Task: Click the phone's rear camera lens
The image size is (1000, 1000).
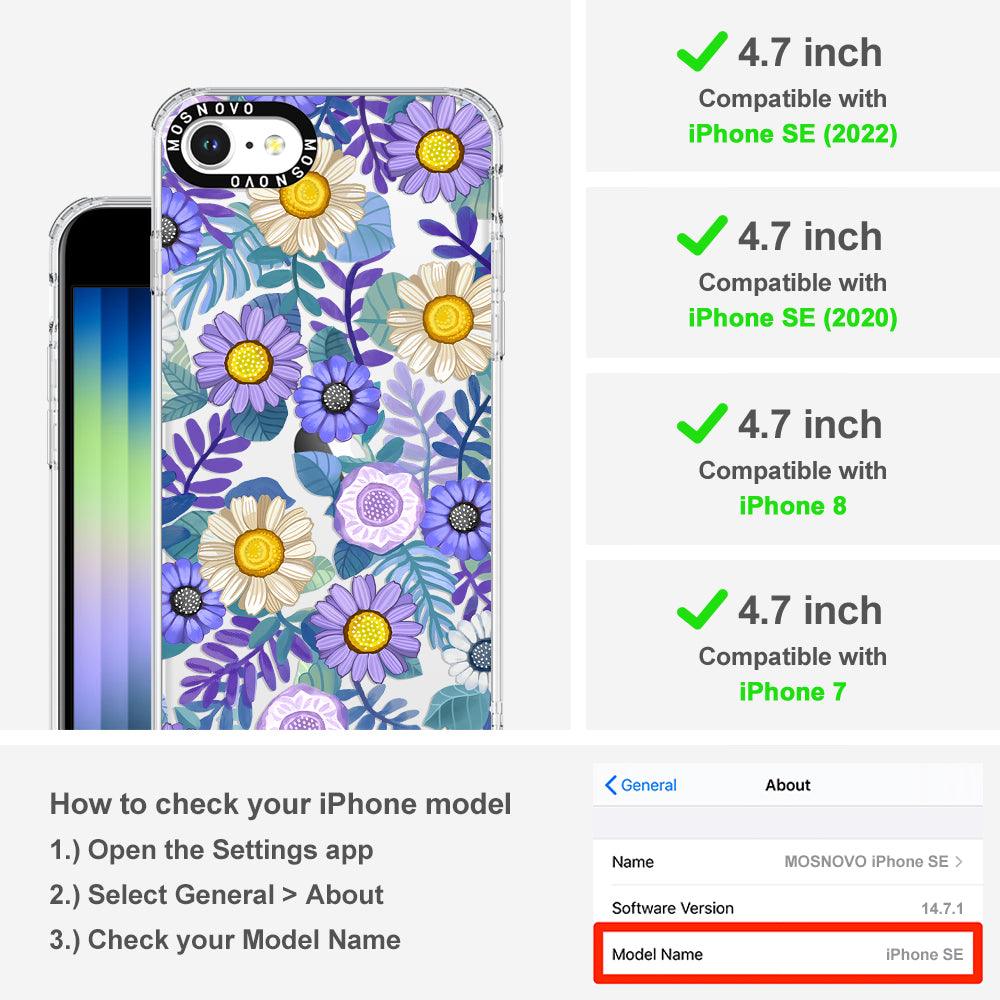Action: pyautogui.click(x=209, y=145)
